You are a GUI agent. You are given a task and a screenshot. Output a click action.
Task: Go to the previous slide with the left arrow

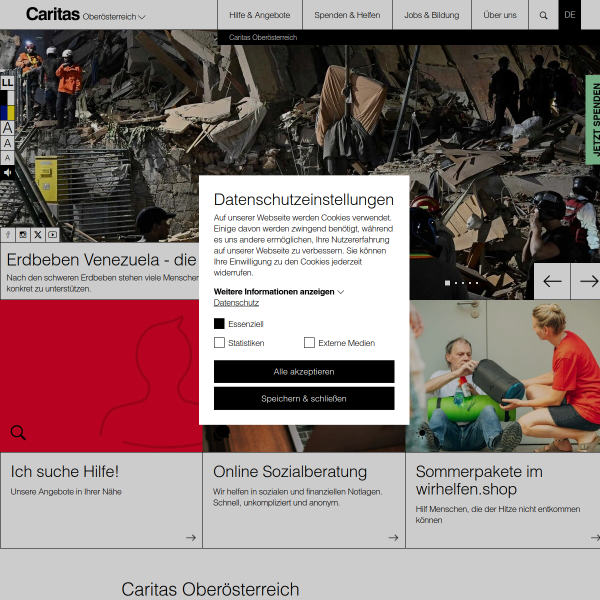[x=552, y=281]
